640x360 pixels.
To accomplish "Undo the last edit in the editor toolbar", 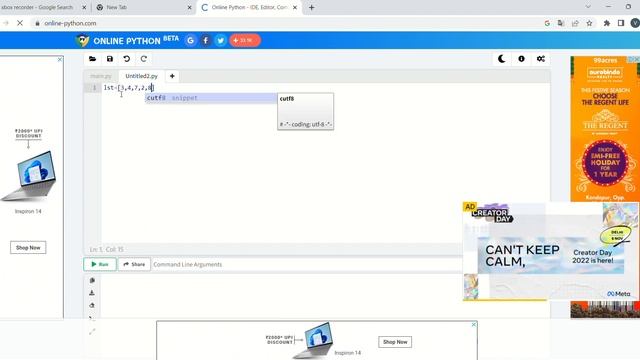I will click(127, 59).
